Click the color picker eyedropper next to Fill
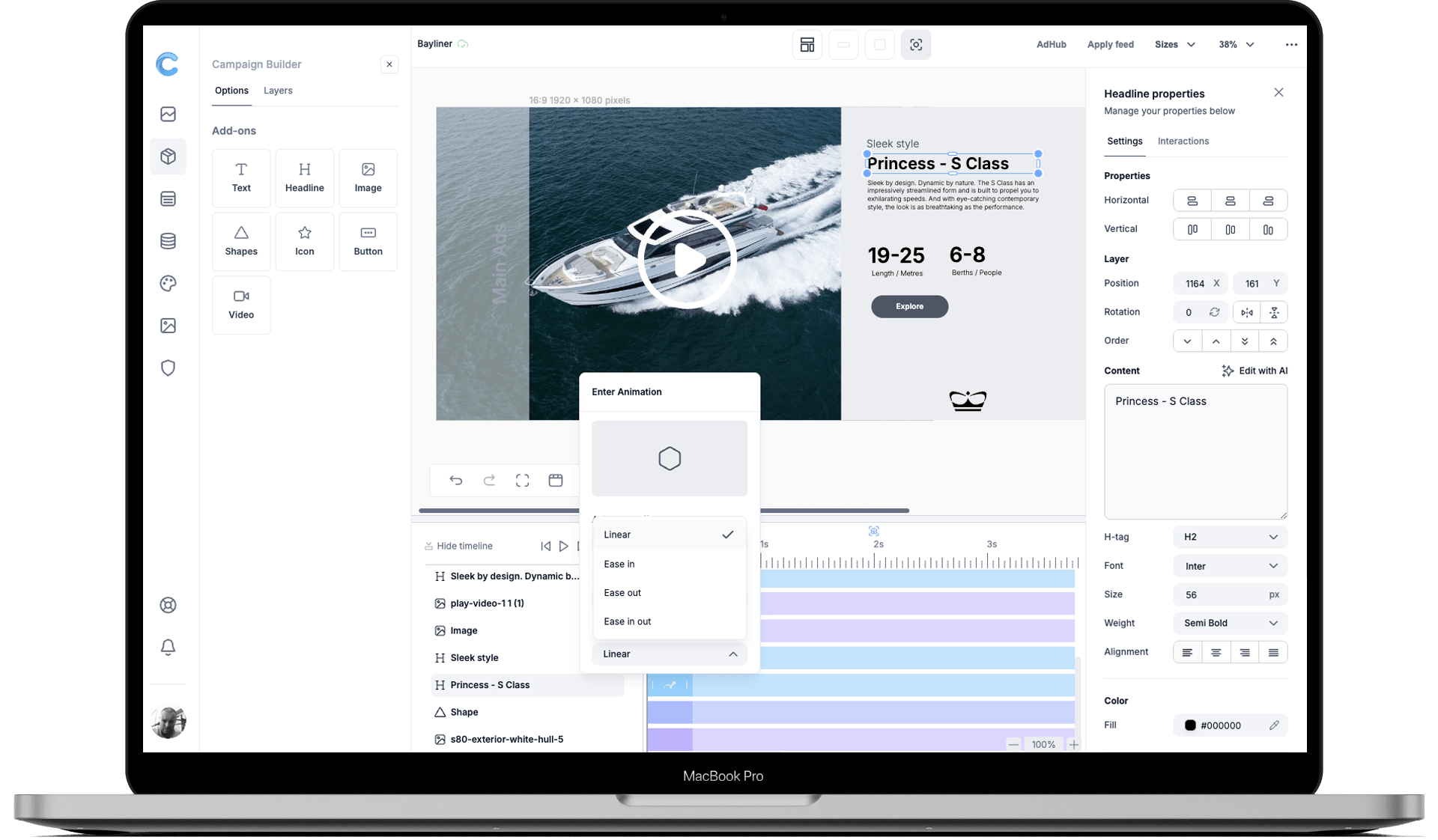The image size is (1438, 840). 1274,725
